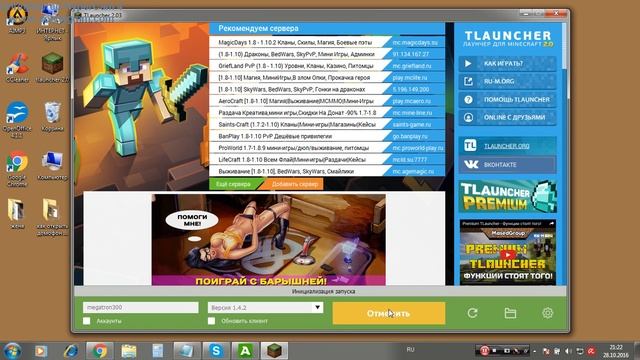This screenshot has width=640, height=360.
Task: Open the Компьютер desktop icon
Action: point(52,166)
